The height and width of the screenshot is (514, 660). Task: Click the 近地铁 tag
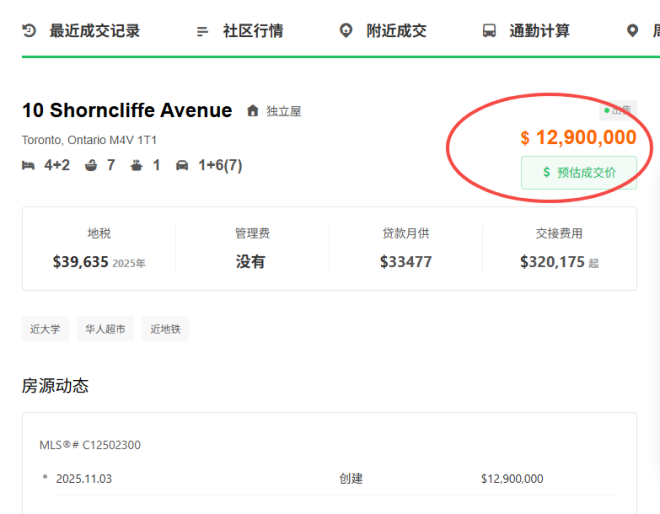pos(165,329)
